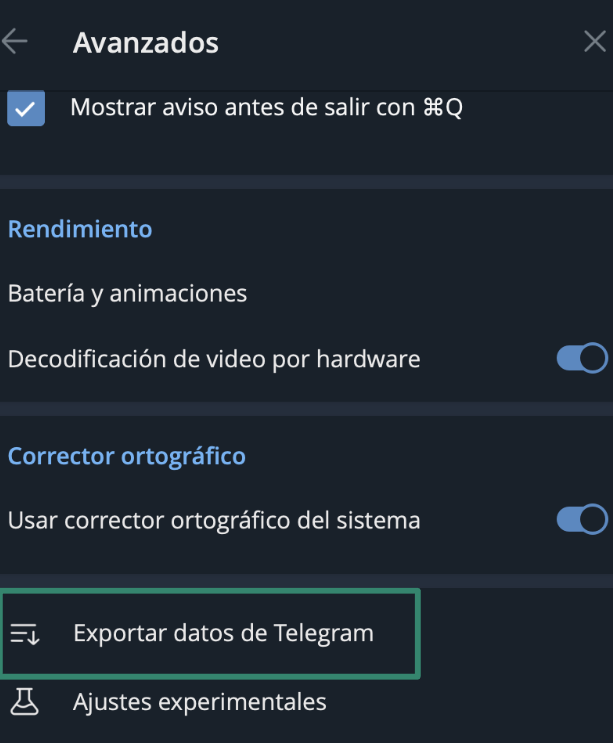613x743 pixels.
Task: Click the Corrector ortográfico section heading
Action: click(127, 457)
